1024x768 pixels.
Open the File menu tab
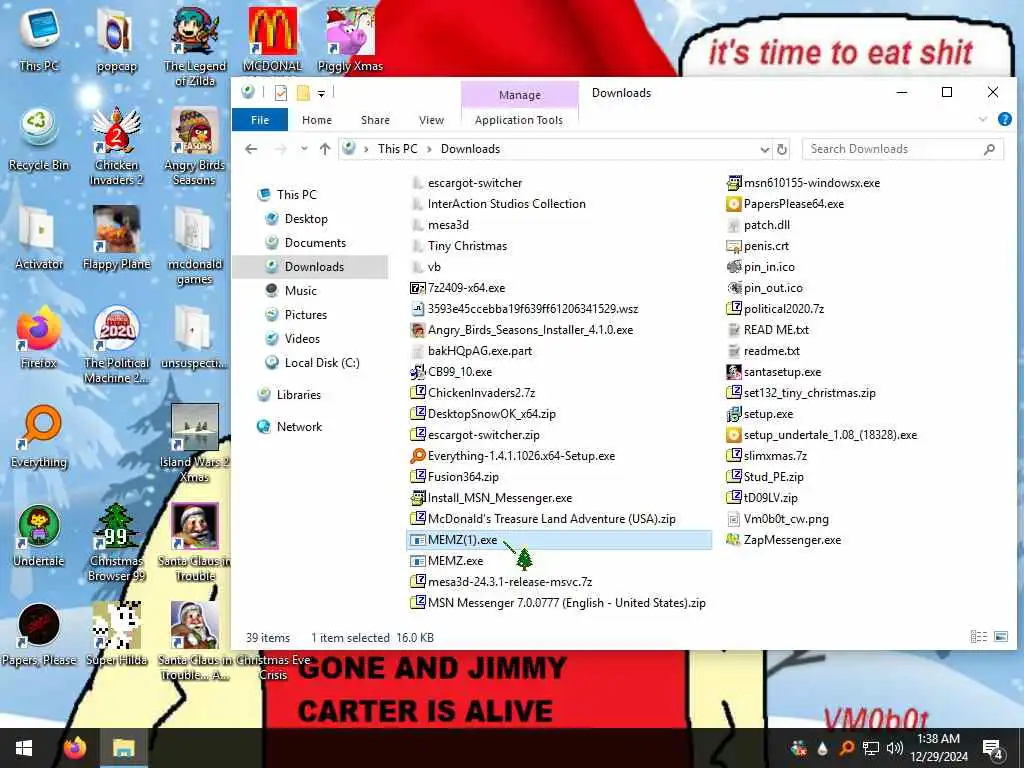260,120
